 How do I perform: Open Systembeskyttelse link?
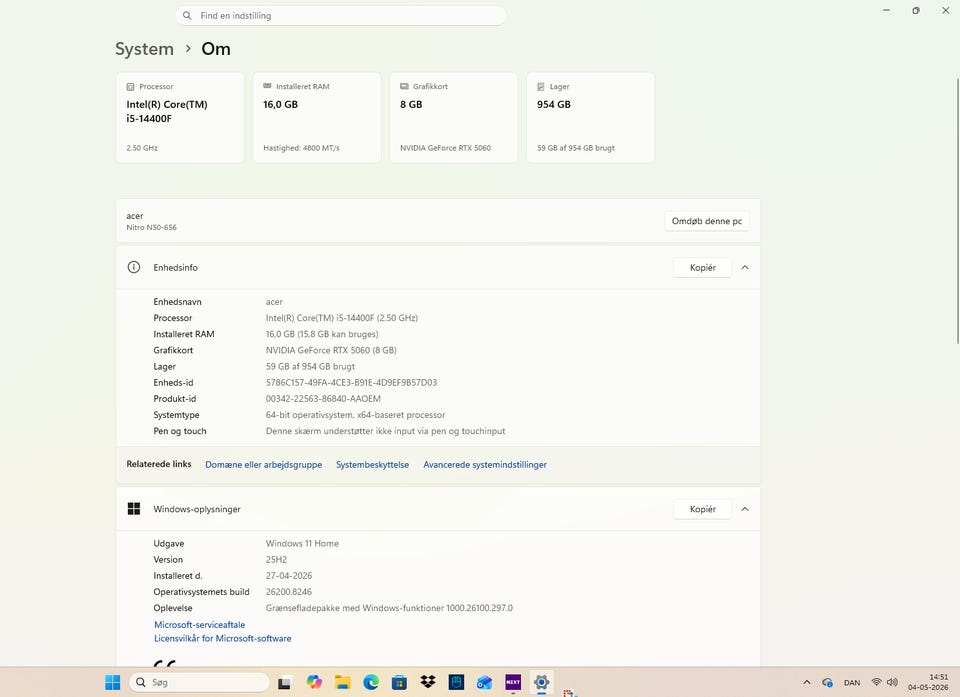click(x=372, y=465)
